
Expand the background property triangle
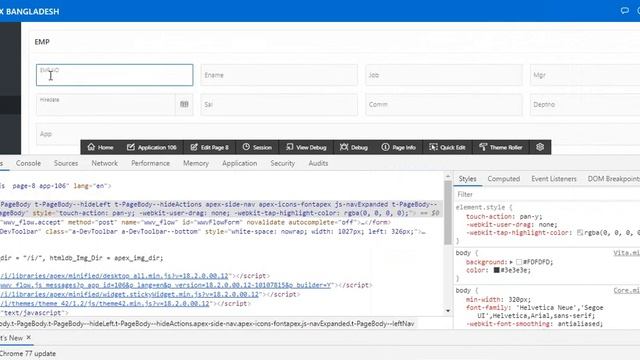pos(511,262)
